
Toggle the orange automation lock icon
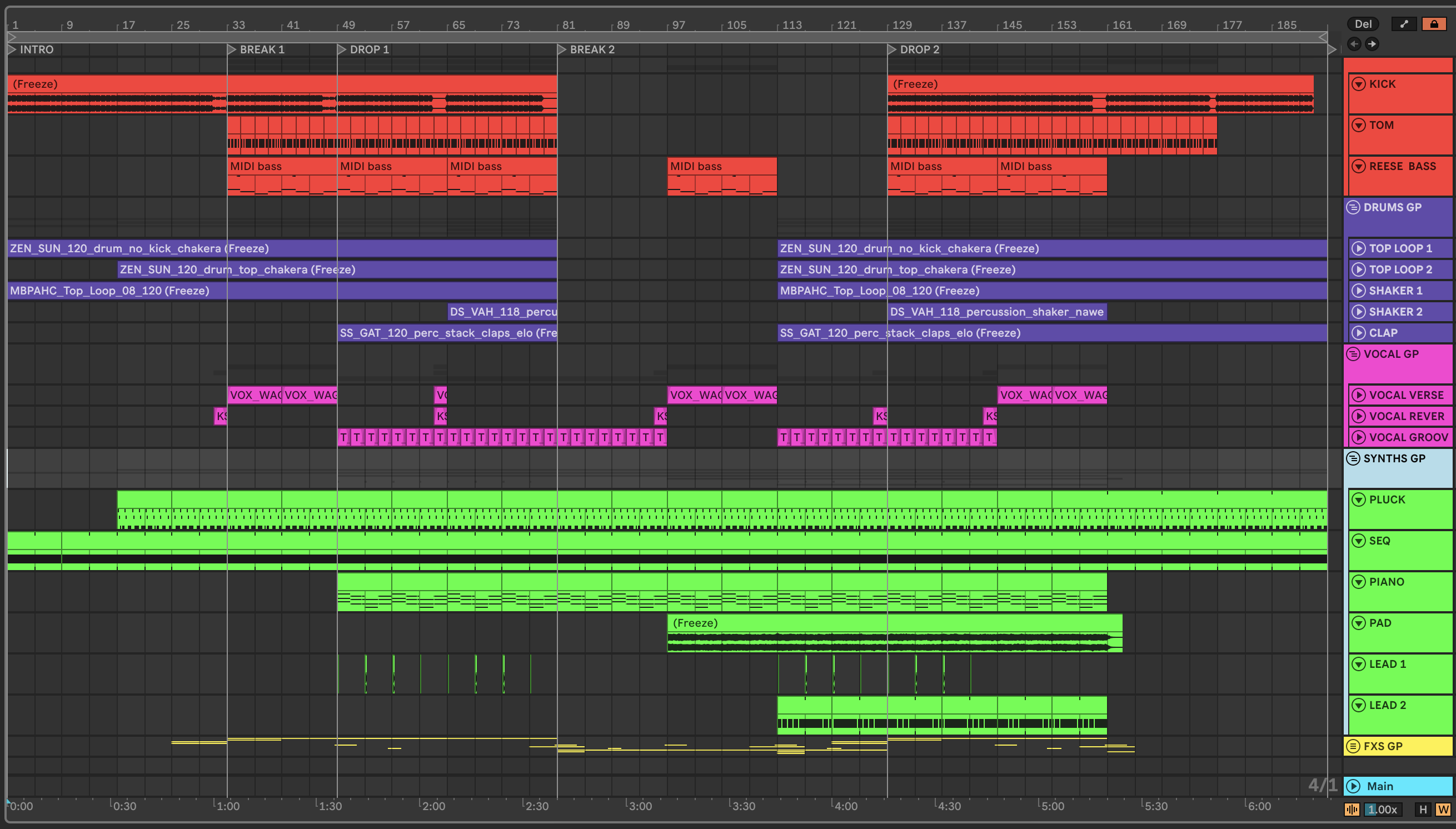[x=1434, y=24]
